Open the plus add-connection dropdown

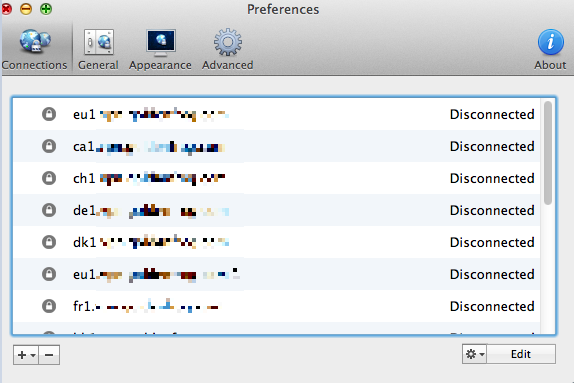26,355
